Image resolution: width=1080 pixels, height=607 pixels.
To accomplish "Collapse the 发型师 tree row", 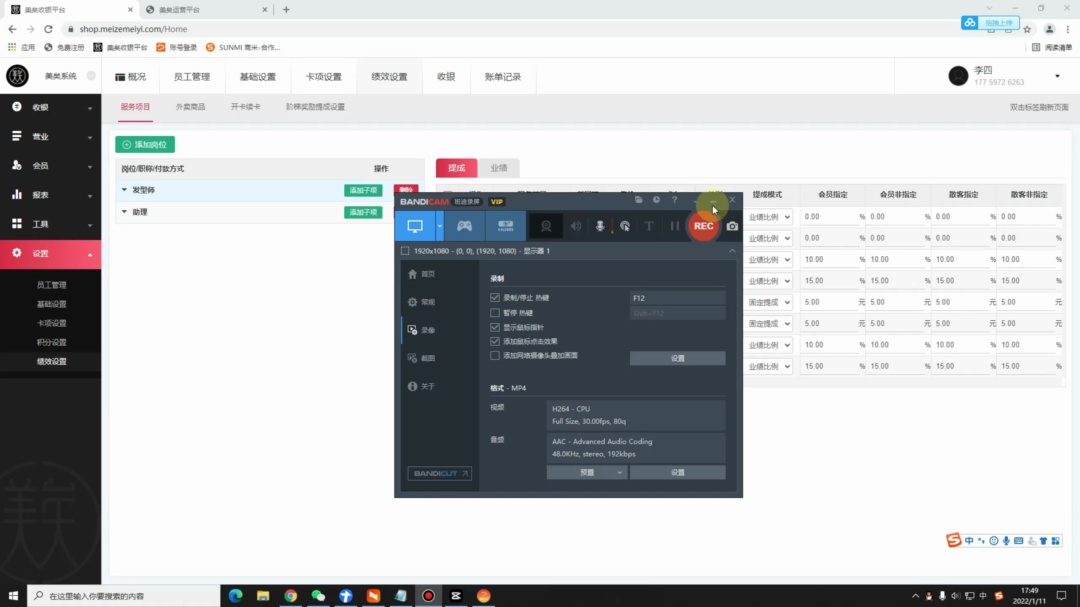I will tap(124, 190).
